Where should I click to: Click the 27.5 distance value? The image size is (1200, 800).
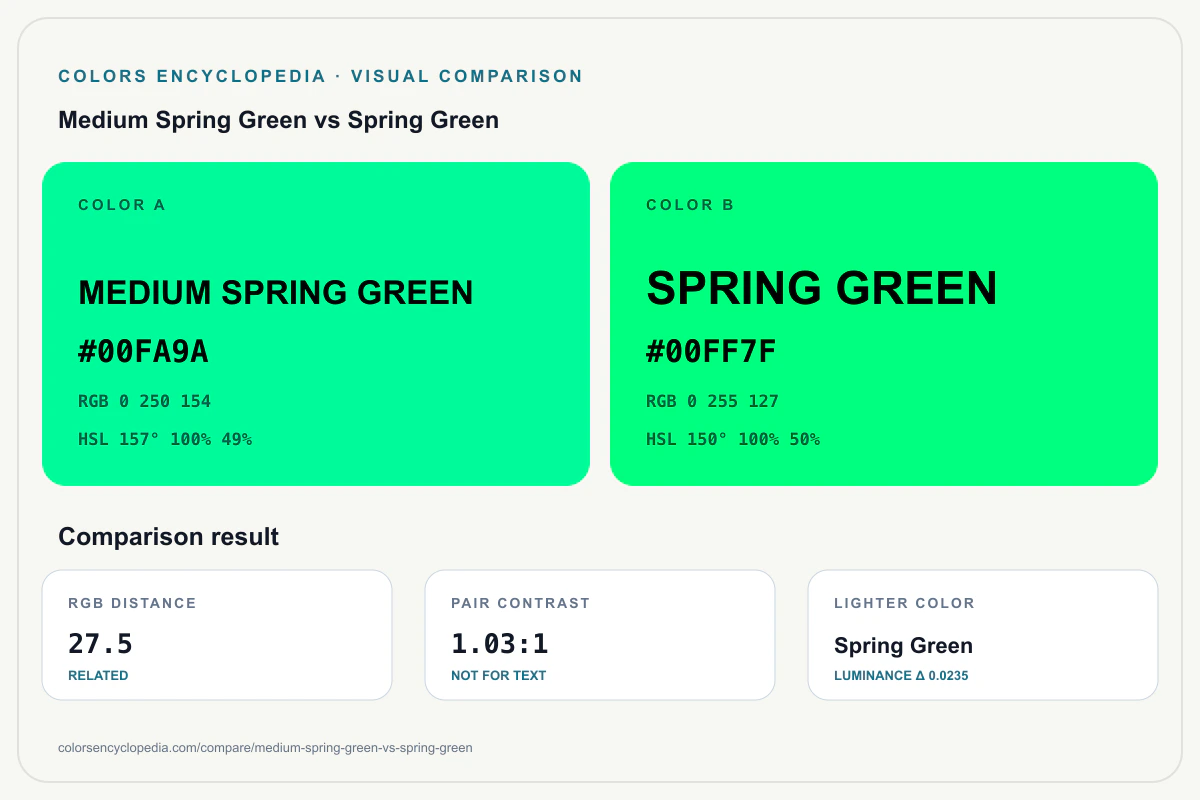coord(101,643)
